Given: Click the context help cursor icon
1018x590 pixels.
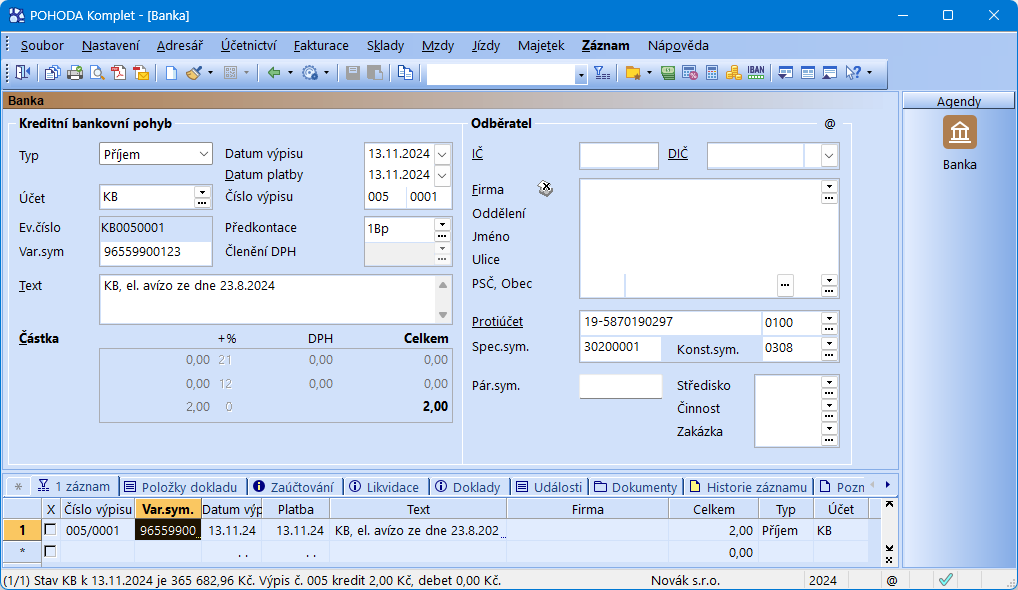Looking at the screenshot, I should point(853,73).
